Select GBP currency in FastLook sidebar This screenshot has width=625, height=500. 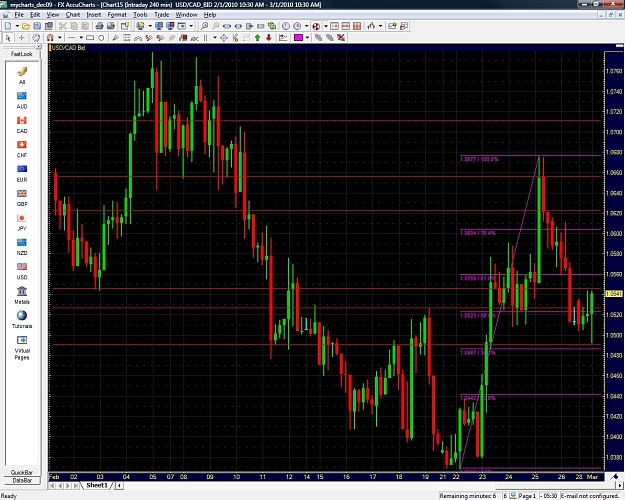click(22, 198)
